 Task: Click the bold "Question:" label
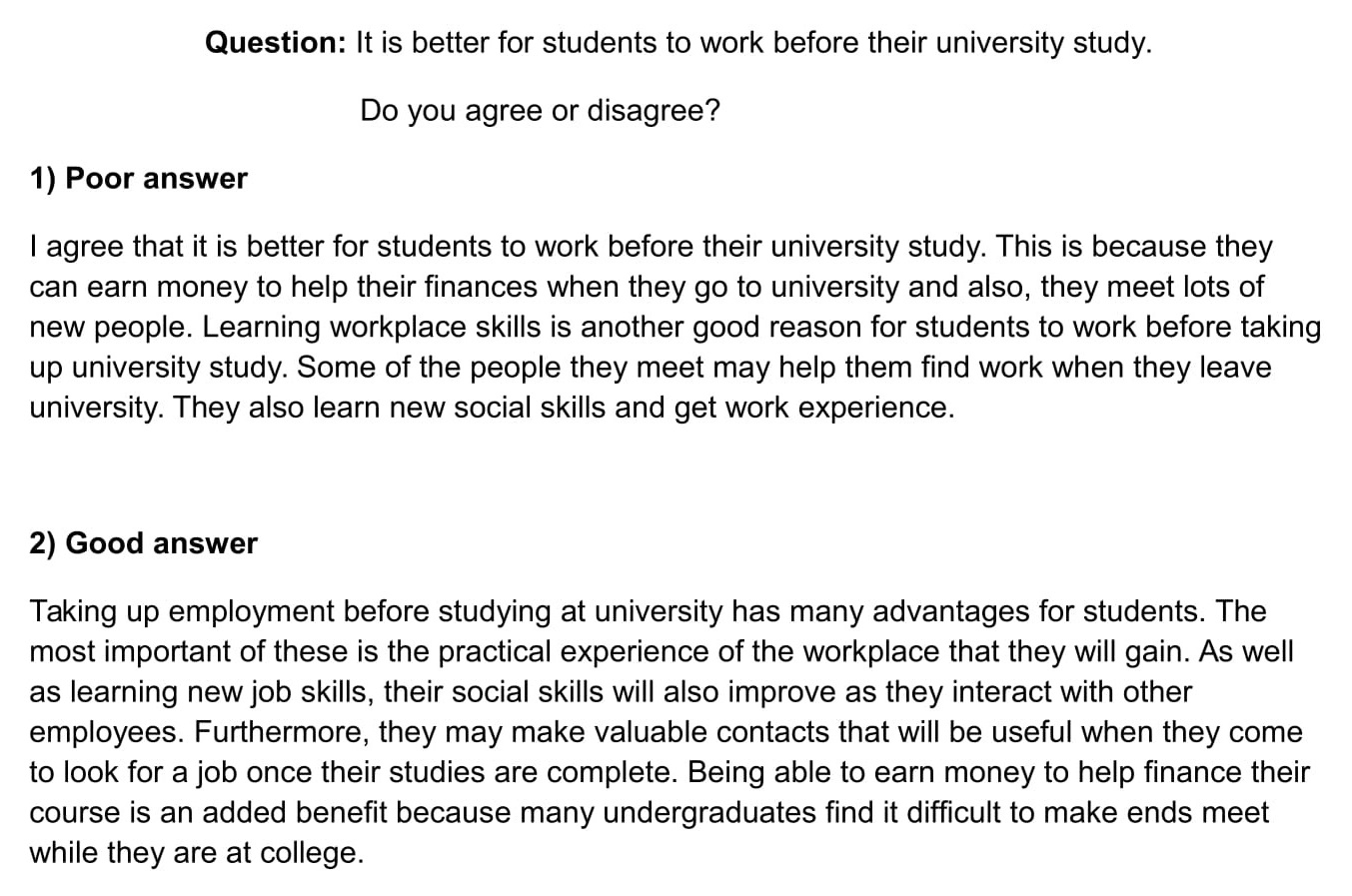tap(275, 43)
